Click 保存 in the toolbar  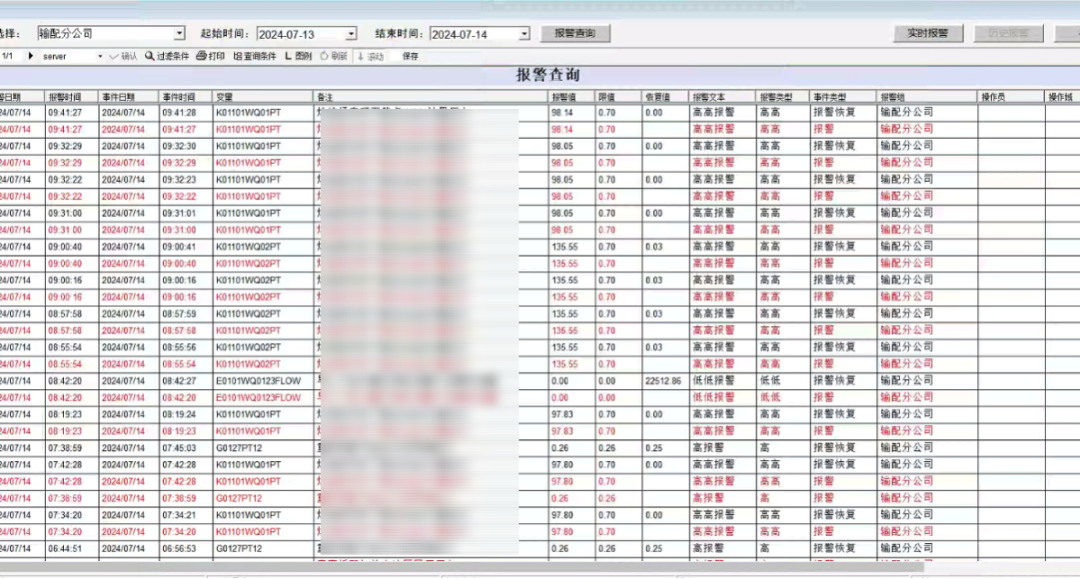coord(411,56)
